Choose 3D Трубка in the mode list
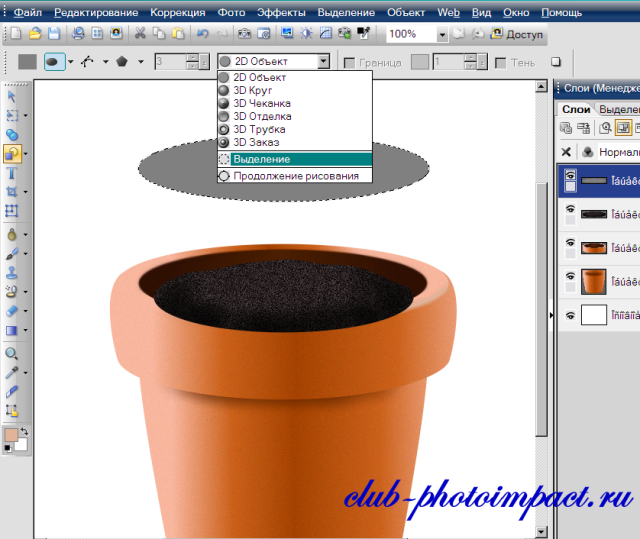This screenshot has width=640, height=539. coord(295,129)
